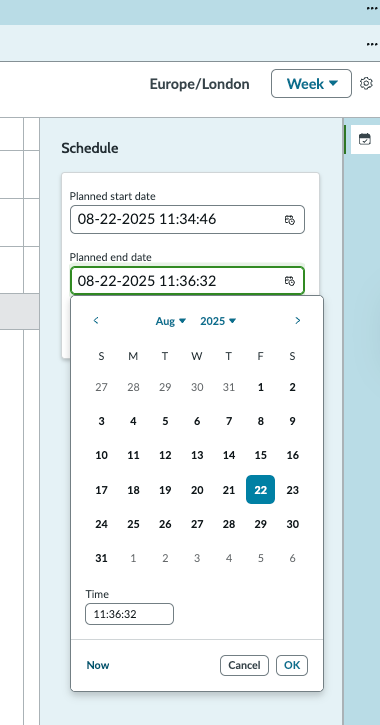Go to previous month arrow
Image resolution: width=380 pixels, height=725 pixels.
tap(96, 320)
